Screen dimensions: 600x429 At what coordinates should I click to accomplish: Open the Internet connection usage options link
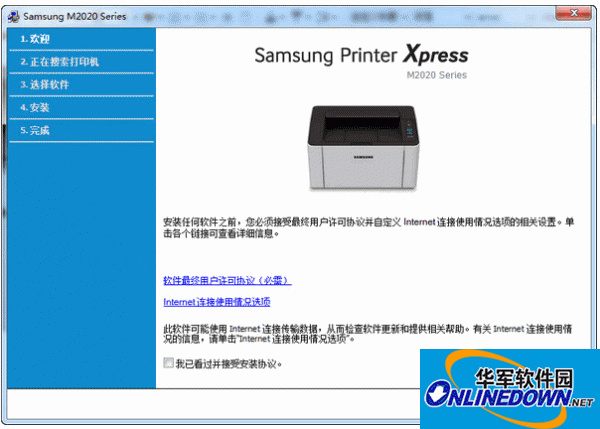[x=217, y=302]
